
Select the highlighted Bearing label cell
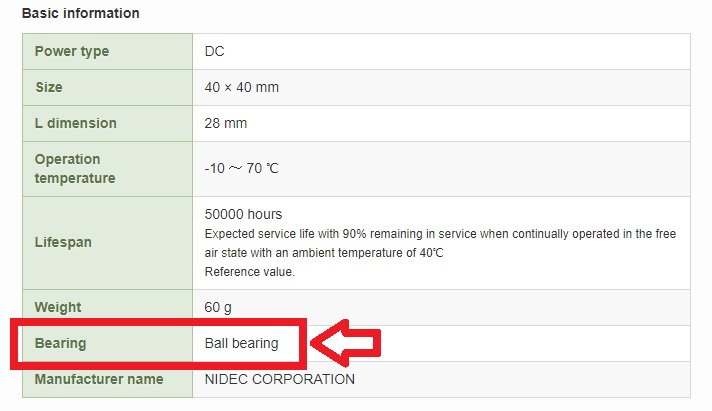coord(108,343)
